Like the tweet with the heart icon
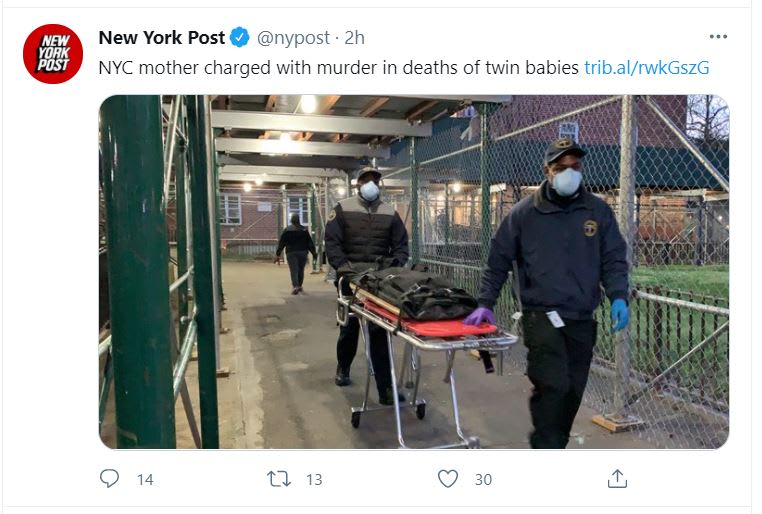 [448, 479]
